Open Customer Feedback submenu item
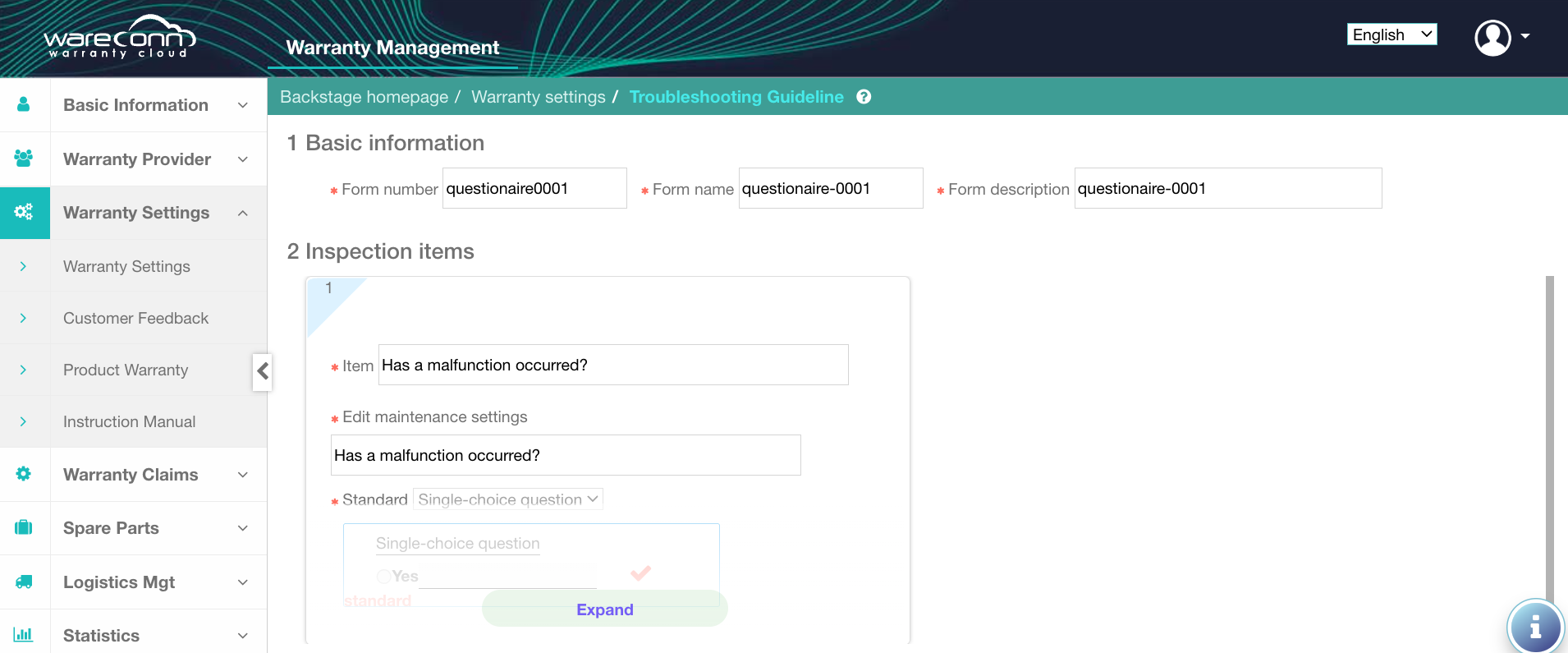 (135, 318)
